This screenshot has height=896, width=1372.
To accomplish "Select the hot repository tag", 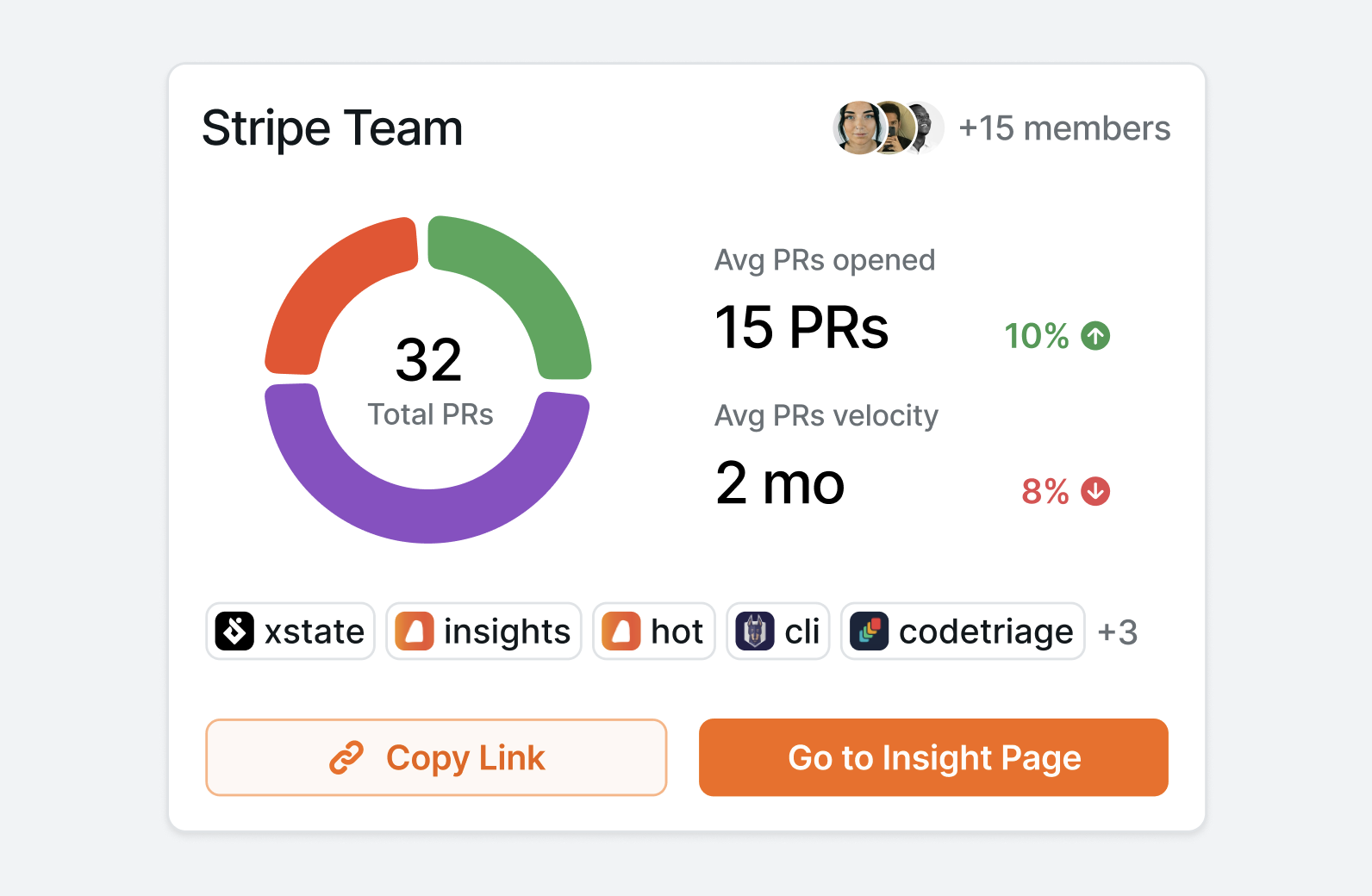I will (653, 631).
